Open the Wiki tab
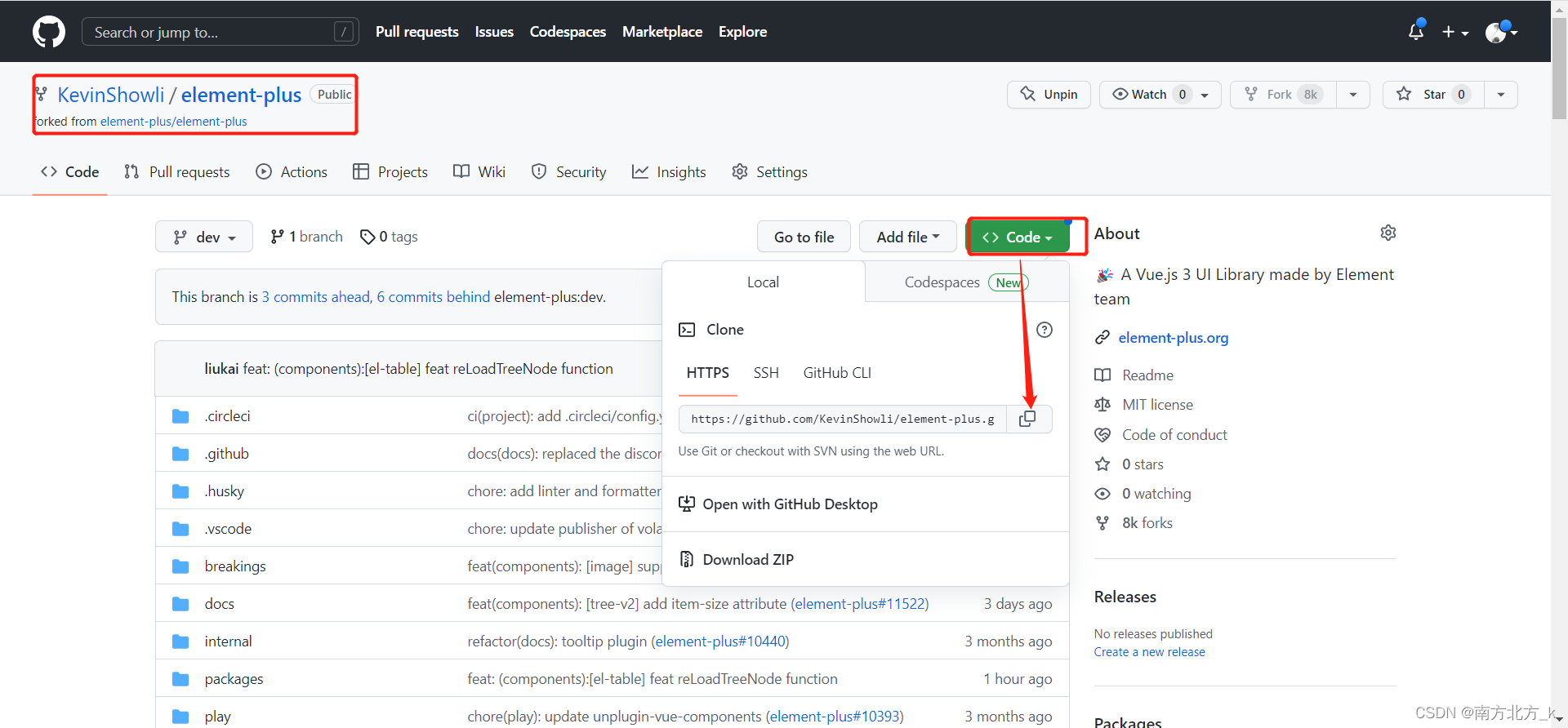1568x728 pixels. (479, 172)
